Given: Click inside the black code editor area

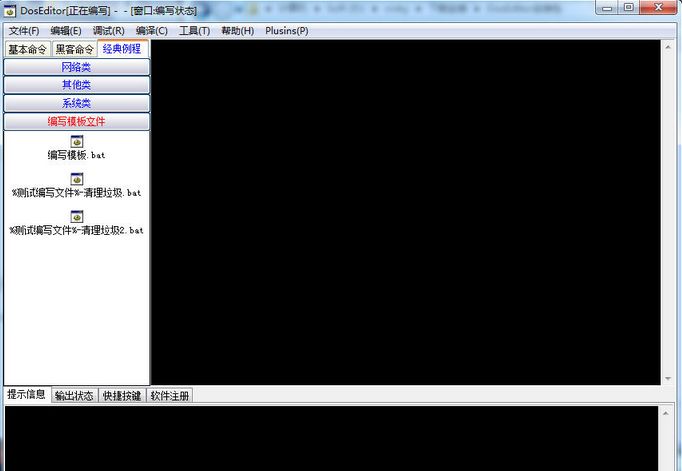Looking at the screenshot, I should pos(405,210).
